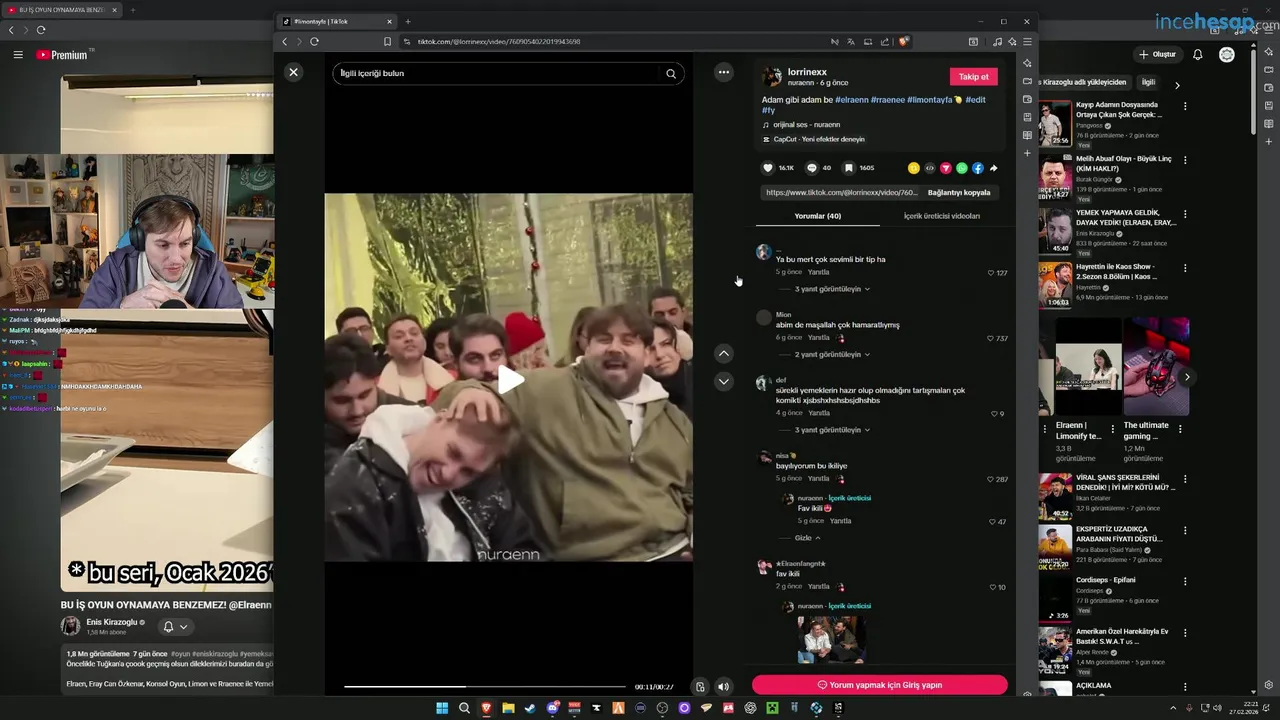Screen dimensions: 1280x720
Task: Open YouTube notifications bell
Action: pos(1198,54)
